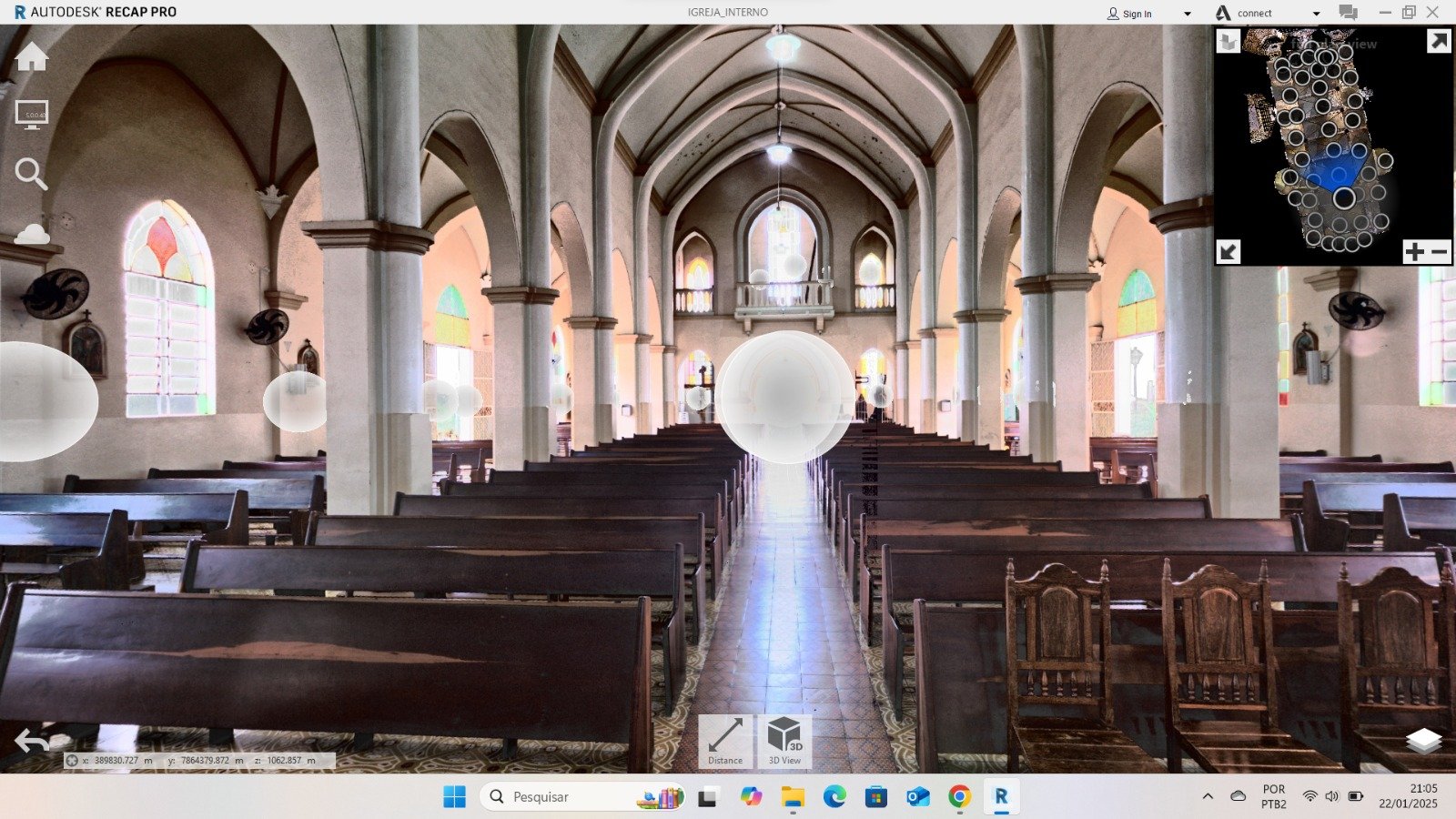The height and width of the screenshot is (819, 1456).
Task: Open Google Chrome from the taskbar
Action: click(959, 797)
